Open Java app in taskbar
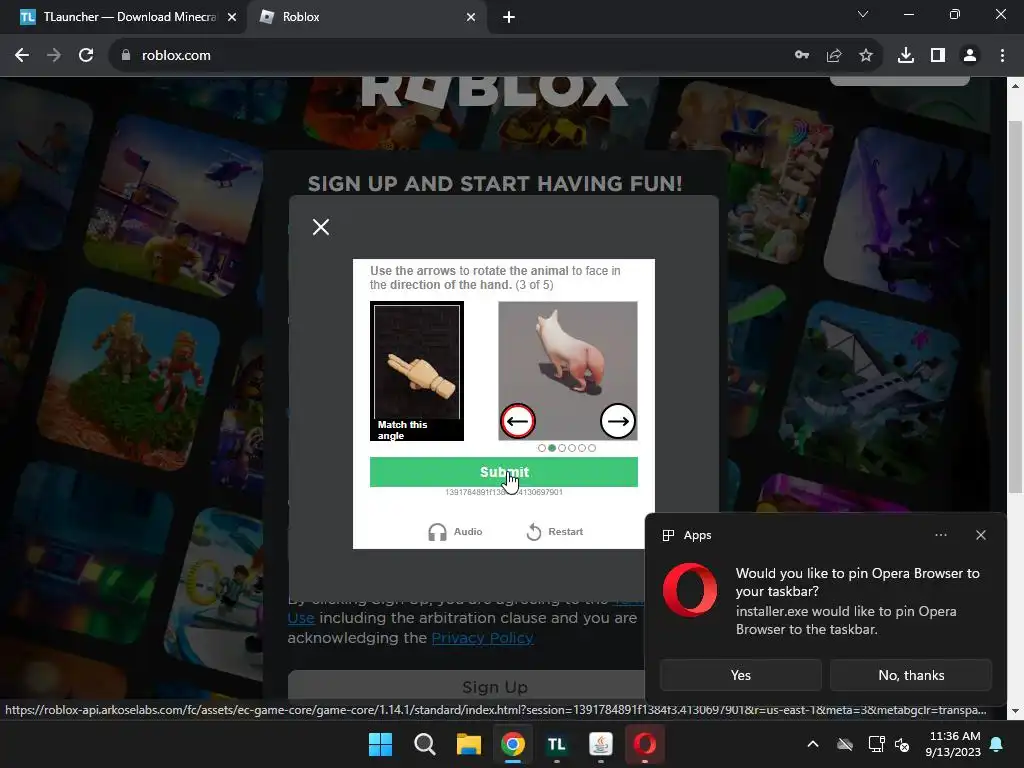 [601, 744]
